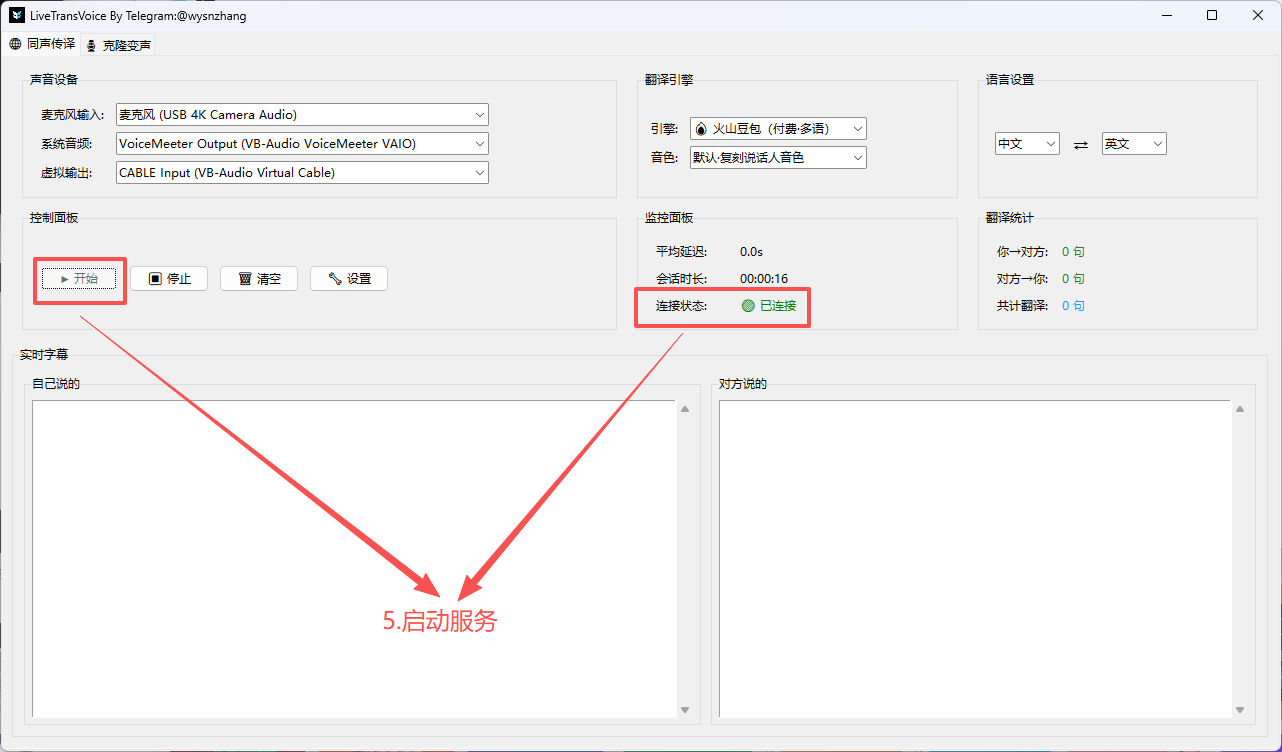This screenshot has width=1282, height=752.
Task: Click the 0 句 count beside 共计翻译
Action: coord(1073,306)
